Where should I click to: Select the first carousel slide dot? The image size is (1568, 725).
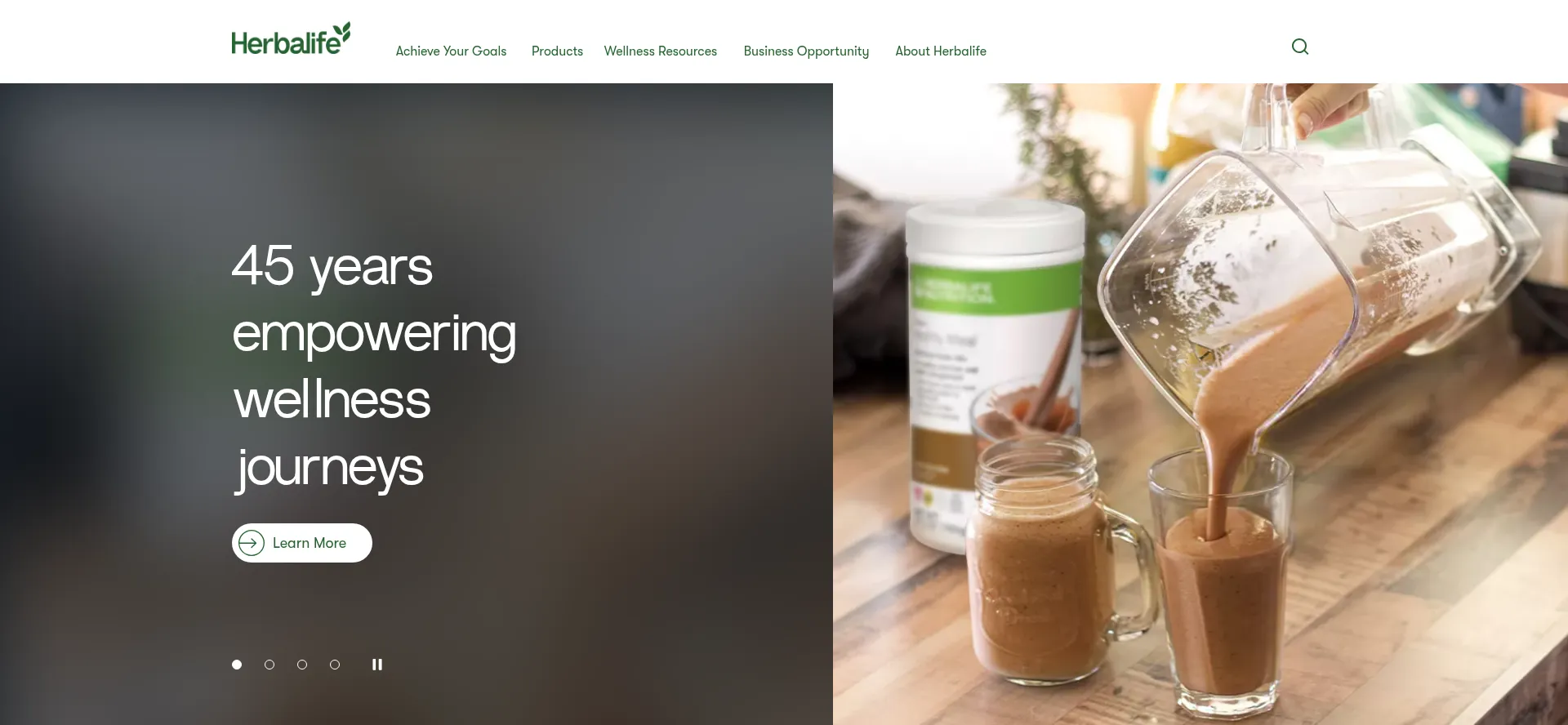click(x=237, y=665)
